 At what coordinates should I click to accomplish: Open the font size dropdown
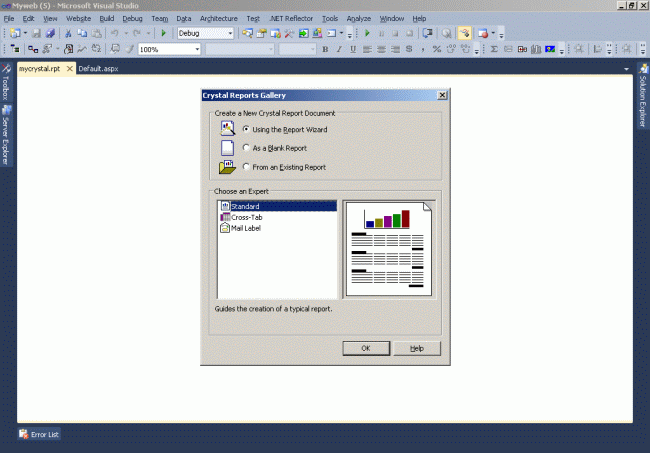312,49
